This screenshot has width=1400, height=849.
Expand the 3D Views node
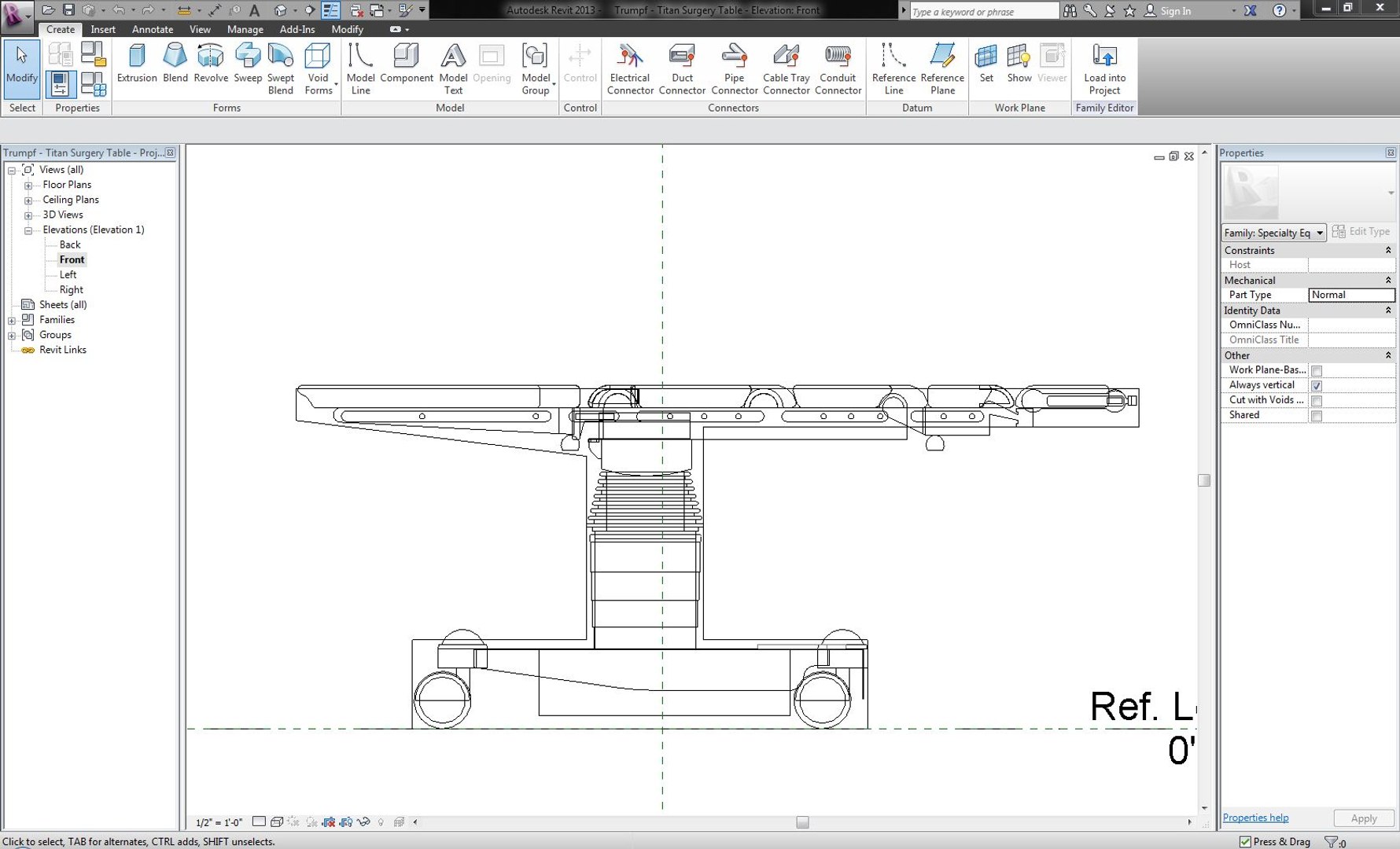click(x=28, y=215)
